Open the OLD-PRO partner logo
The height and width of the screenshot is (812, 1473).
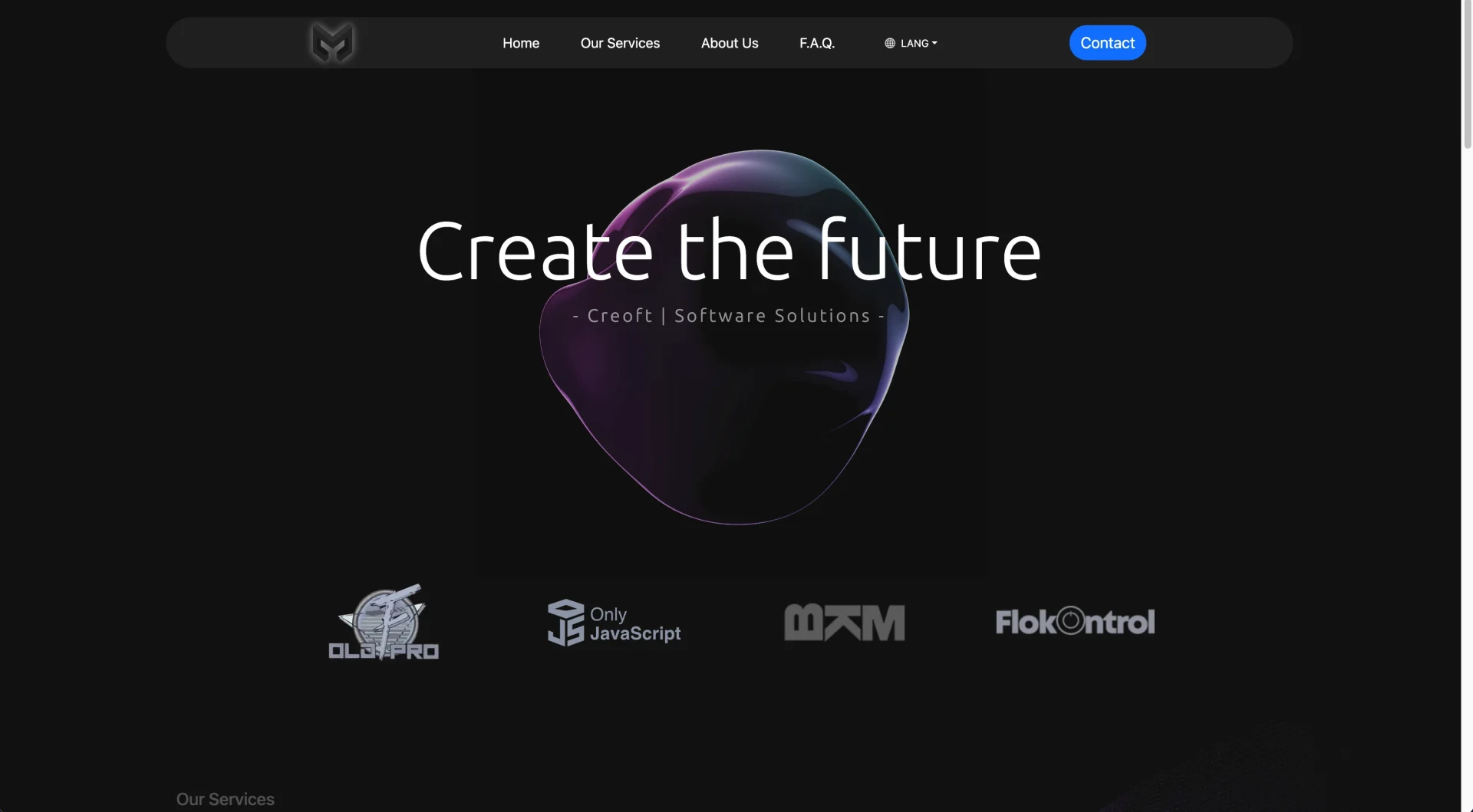click(384, 622)
